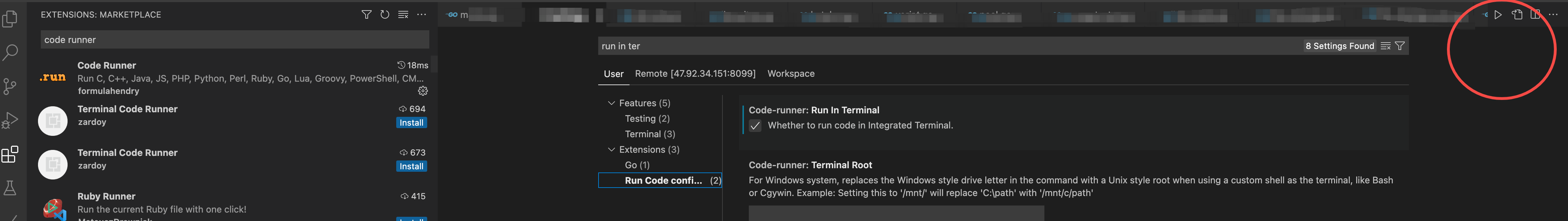1568x221 pixels.
Task: Toggle the Run In Terminal checkbox
Action: click(755, 126)
